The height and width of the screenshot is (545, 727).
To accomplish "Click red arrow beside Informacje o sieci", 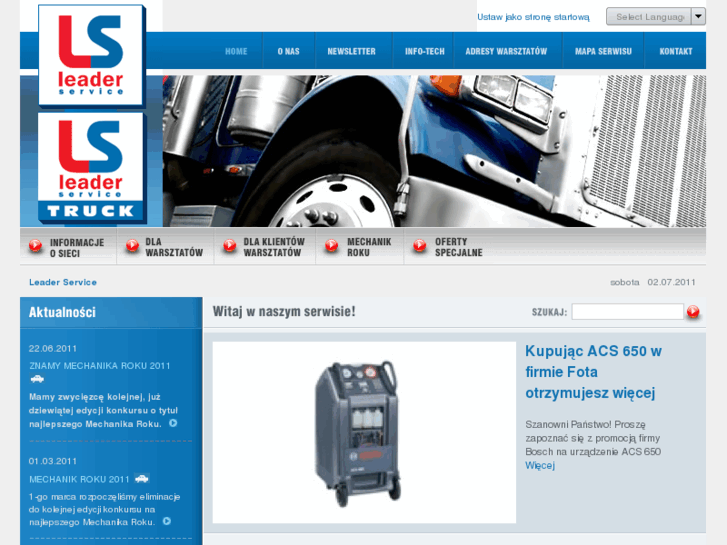I will click(36, 246).
